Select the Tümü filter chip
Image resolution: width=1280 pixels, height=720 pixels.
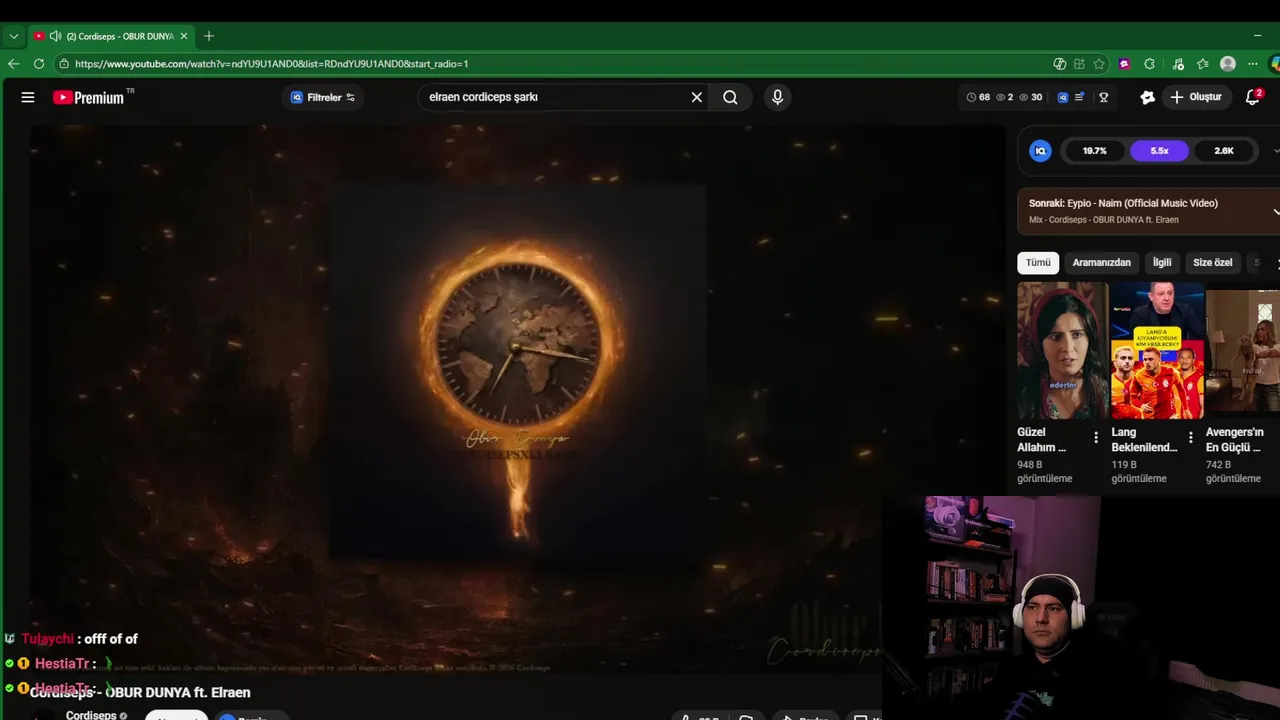pyautogui.click(x=1038, y=263)
